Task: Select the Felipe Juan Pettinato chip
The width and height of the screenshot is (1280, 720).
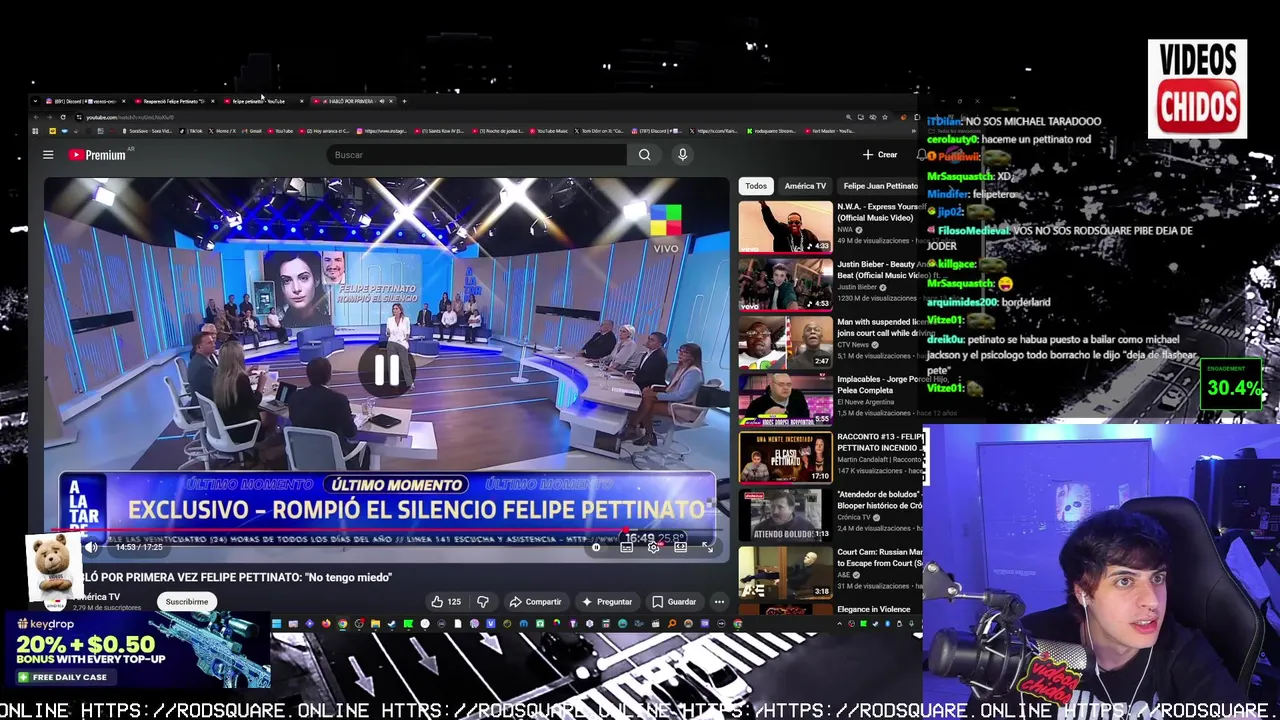Action: tap(879, 186)
